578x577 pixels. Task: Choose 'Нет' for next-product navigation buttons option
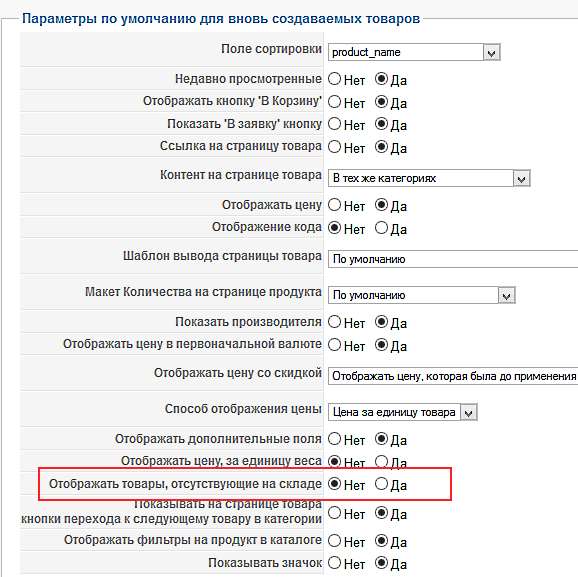(x=334, y=512)
